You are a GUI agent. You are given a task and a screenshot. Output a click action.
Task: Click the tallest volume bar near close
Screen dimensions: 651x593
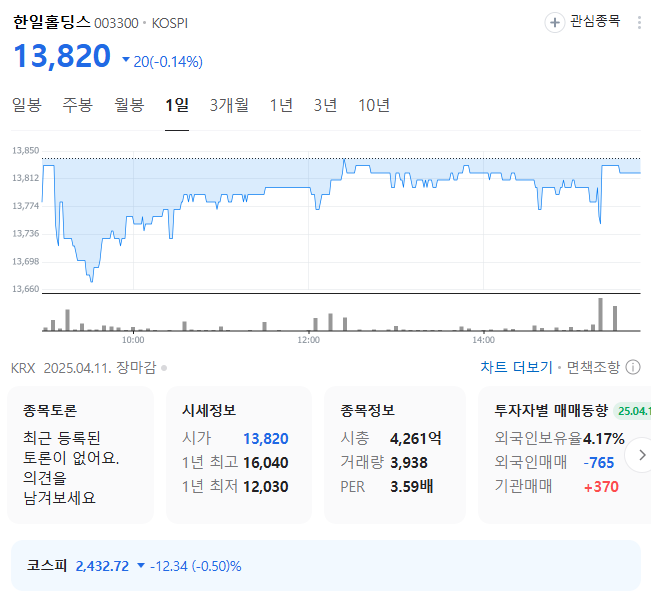click(x=600, y=314)
